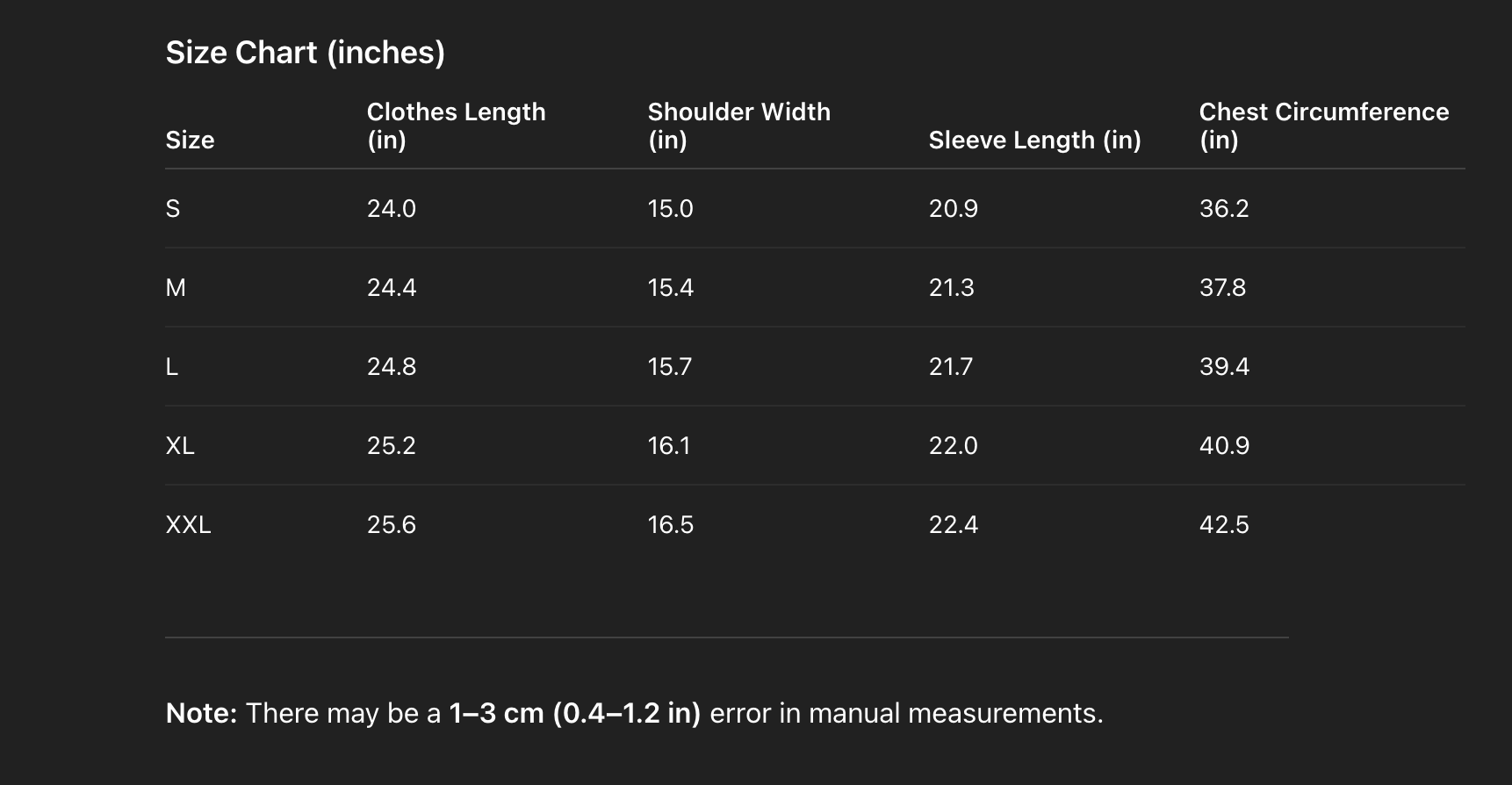Click the "1–3 cm (0.4–1.2 in)" bold text
Viewport: 1512px width, 785px height.
click(x=574, y=713)
